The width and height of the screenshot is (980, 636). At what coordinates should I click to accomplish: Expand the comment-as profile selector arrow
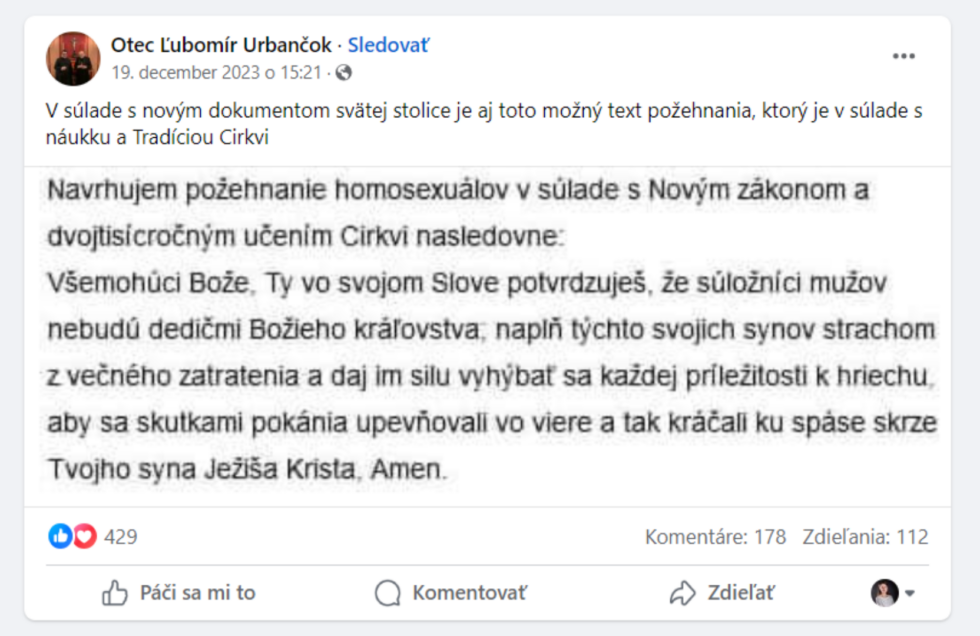pyautogui.click(x=911, y=593)
